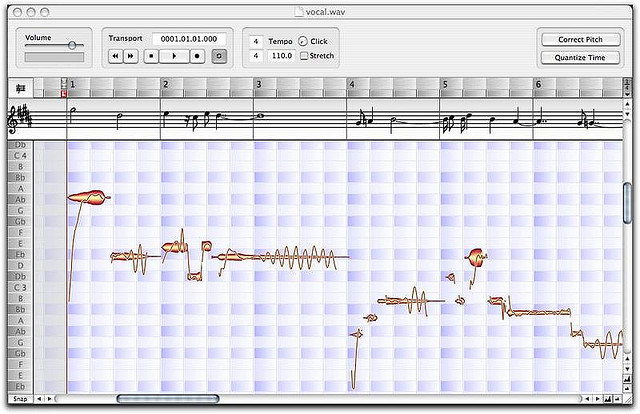Click the notation strip scroll up arrow
The image size is (640, 414).
(627, 105)
